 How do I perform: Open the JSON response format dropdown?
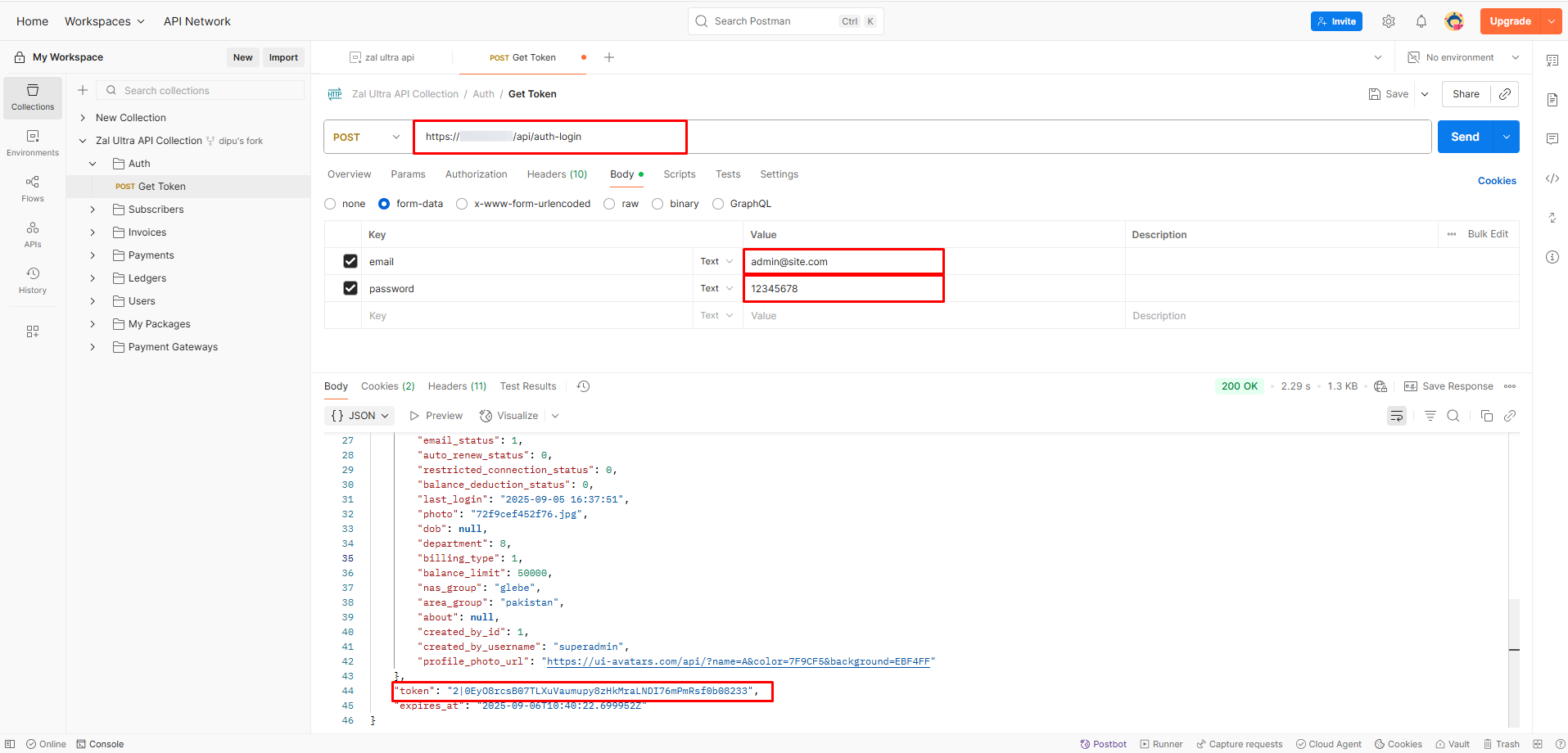coord(359,416)
